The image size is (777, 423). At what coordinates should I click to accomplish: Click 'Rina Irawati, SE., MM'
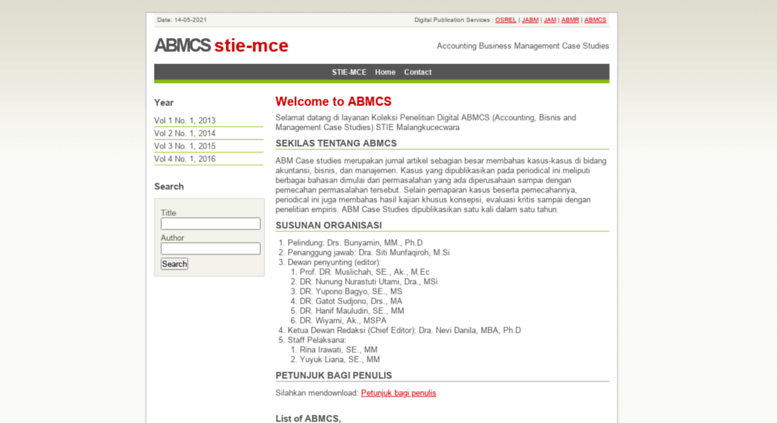click(x=338, y=350)
